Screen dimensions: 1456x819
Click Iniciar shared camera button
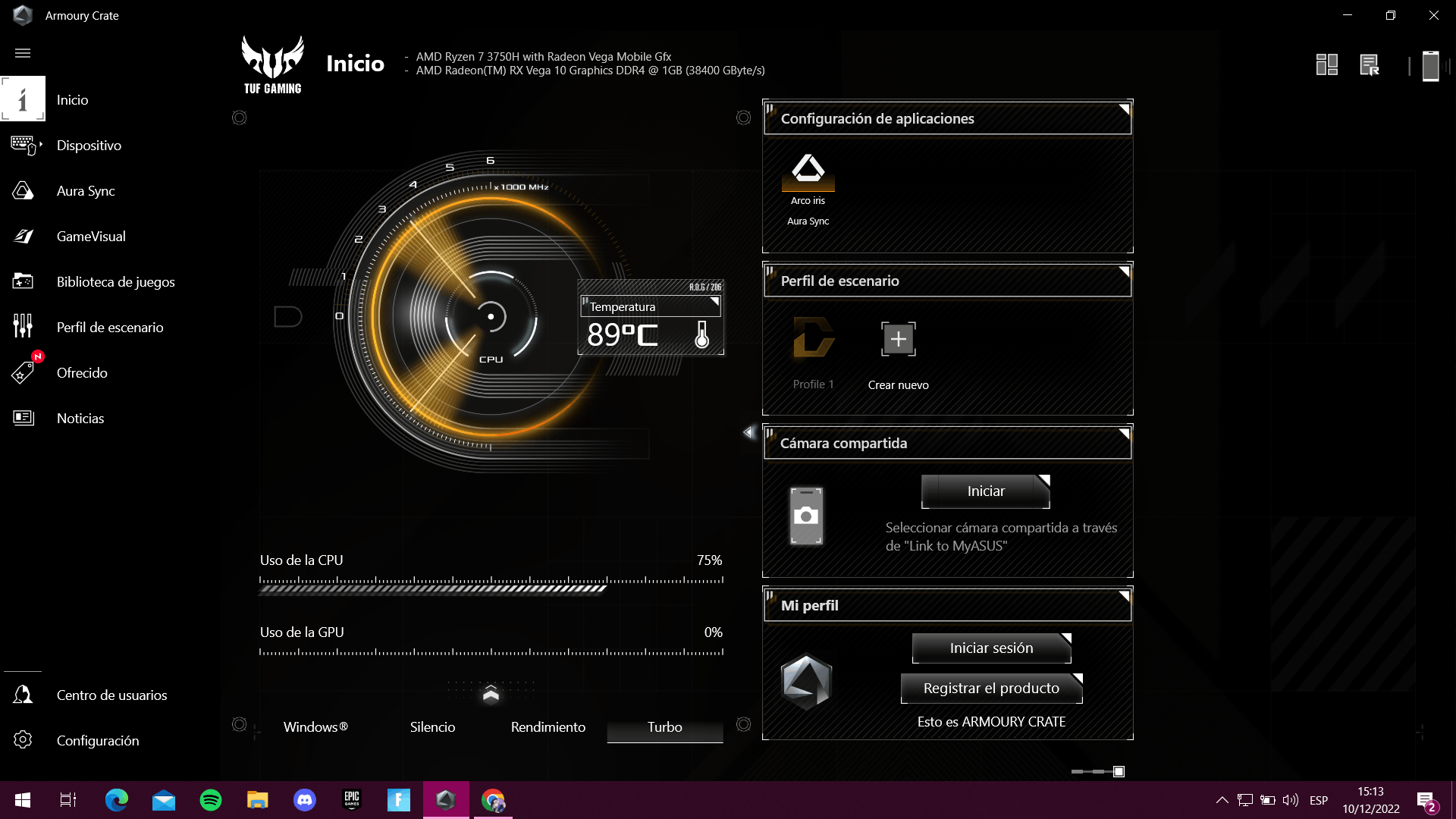[986, 491]
